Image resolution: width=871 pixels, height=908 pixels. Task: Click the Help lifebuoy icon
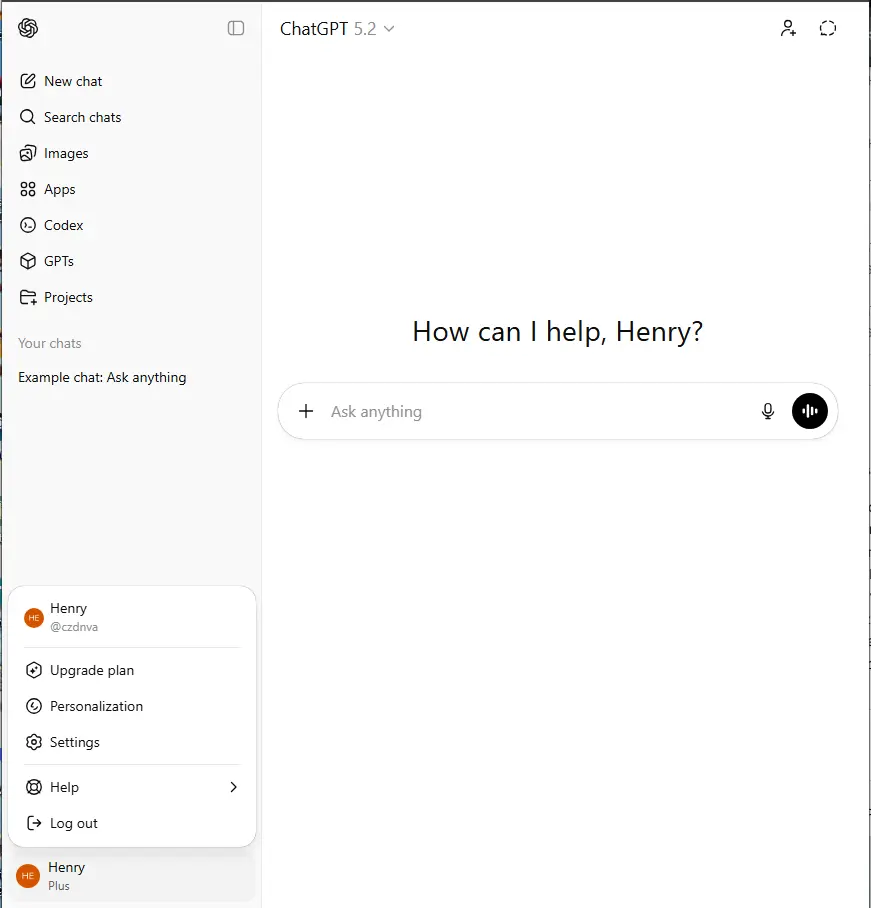(34, 787)
